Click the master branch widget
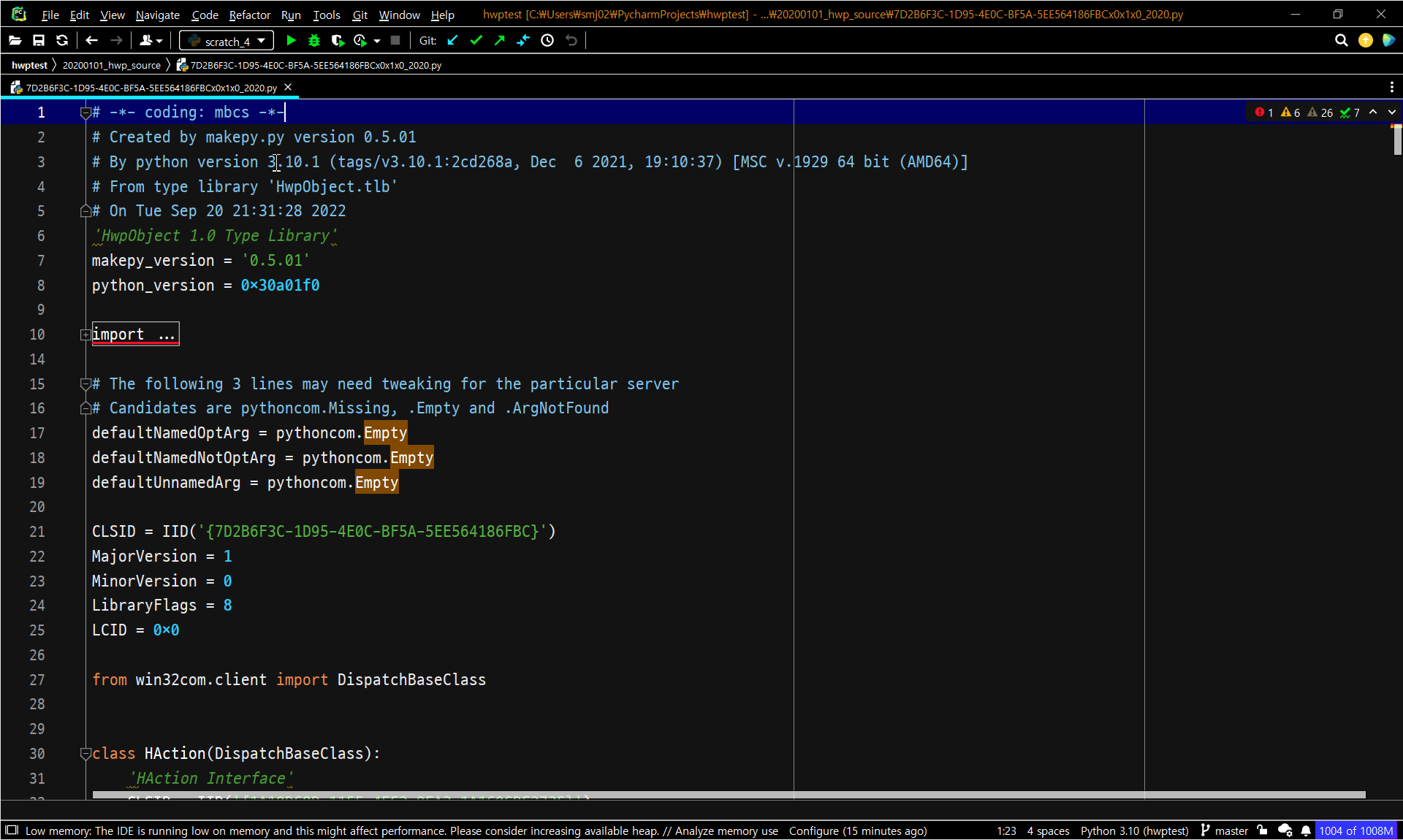This screenshot has width=1403, height=840. (x=1225, y=831)
